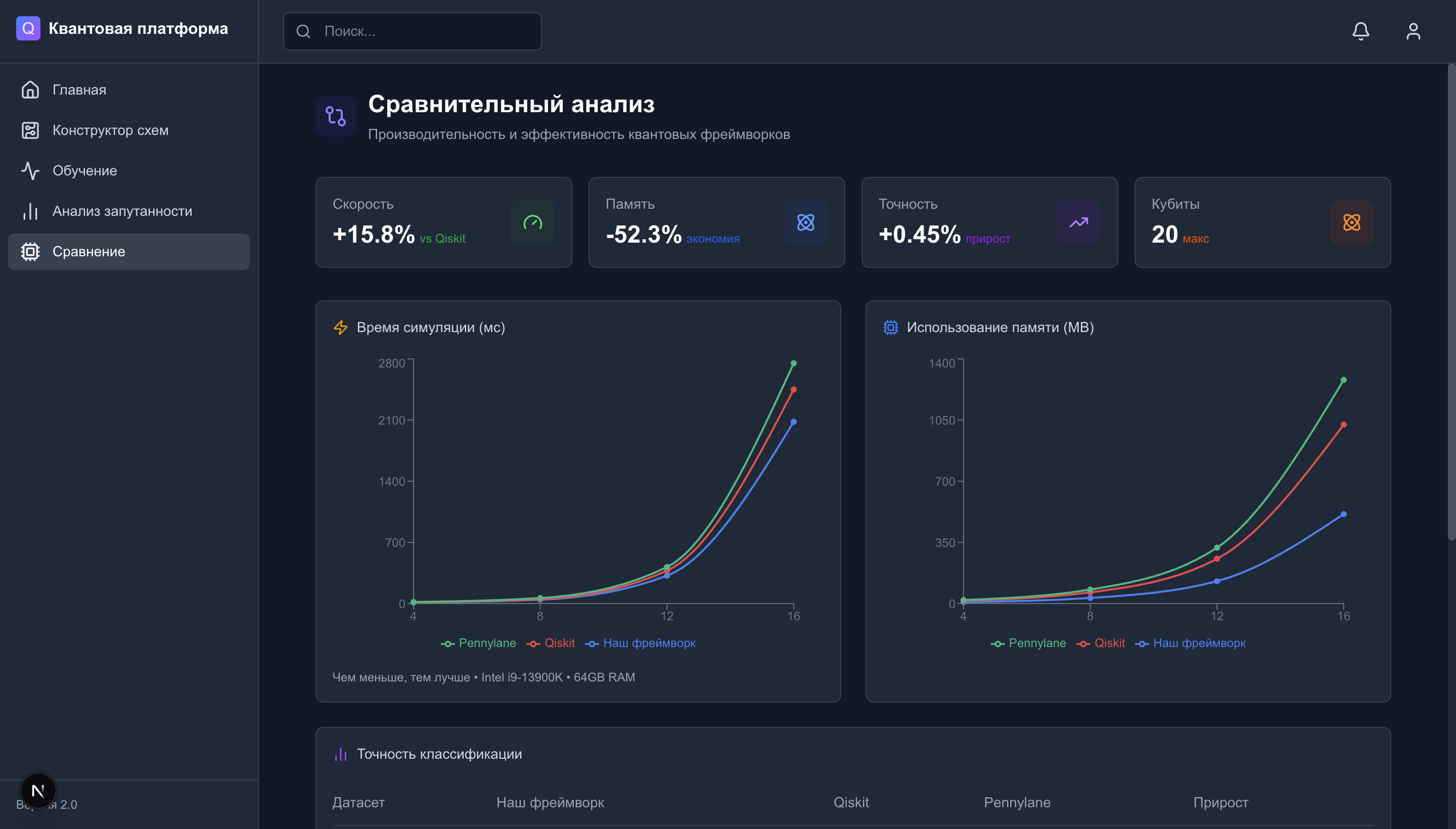Click the purple Q platform logo
1456x829 pixels.
pyautogui.click(x=28, y=28)
